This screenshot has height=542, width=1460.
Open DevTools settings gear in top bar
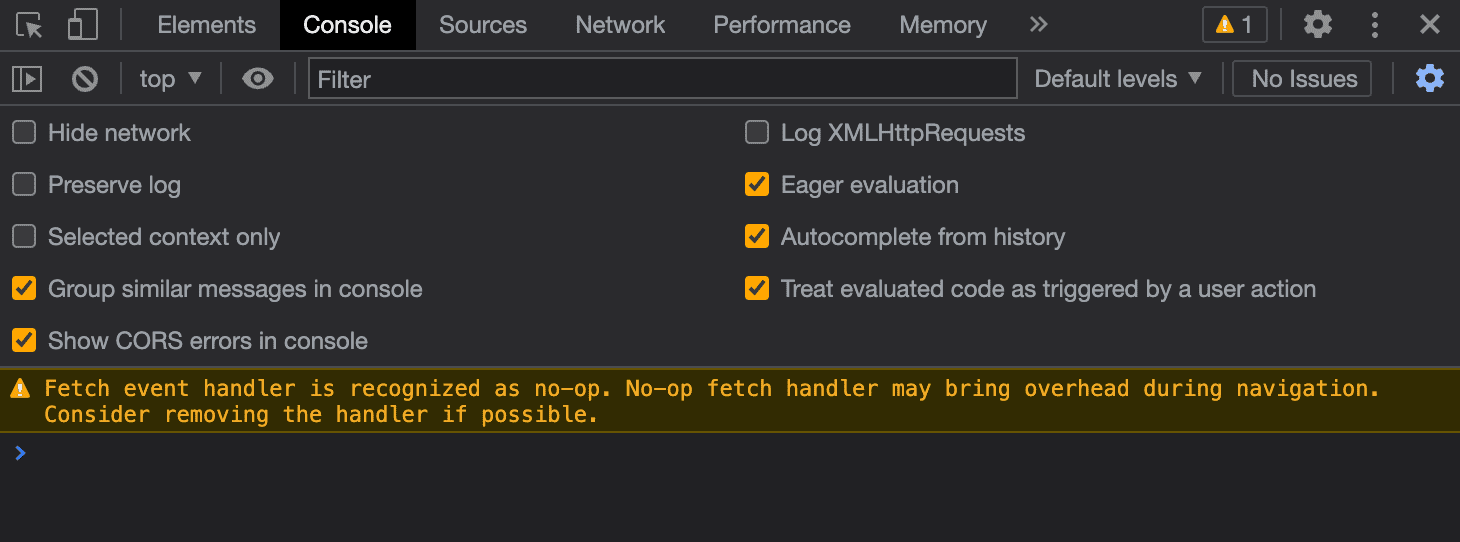click(x=1318, y=25)
